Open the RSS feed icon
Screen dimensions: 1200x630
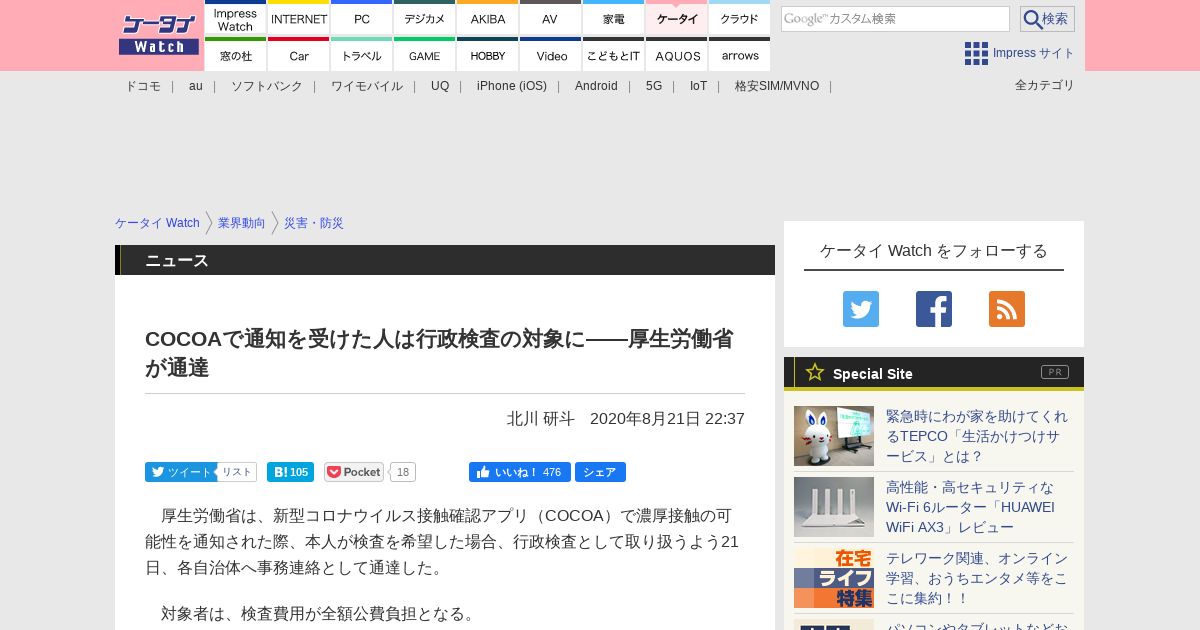tap(1007, 309)
